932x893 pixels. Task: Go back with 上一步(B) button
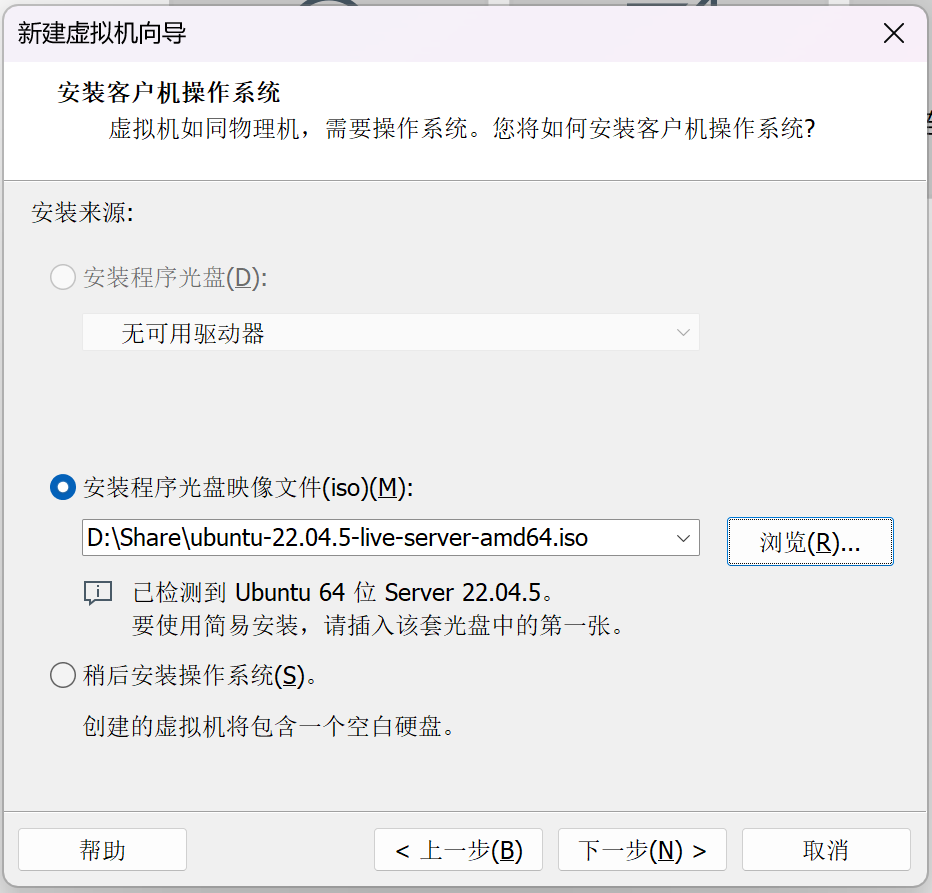[x=458, y=850]
